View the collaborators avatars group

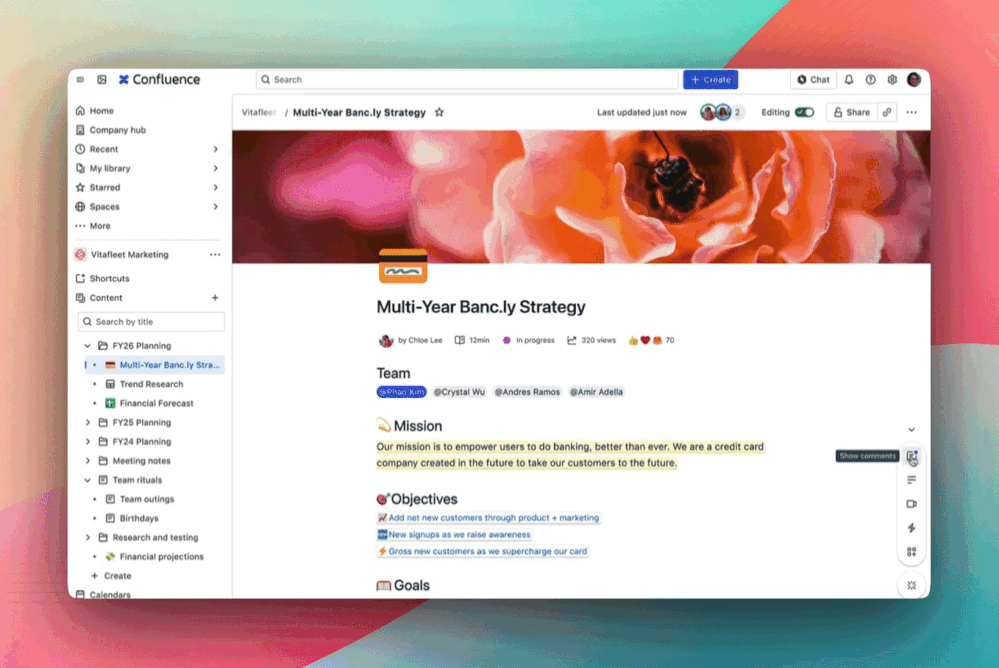pos(722,112)
